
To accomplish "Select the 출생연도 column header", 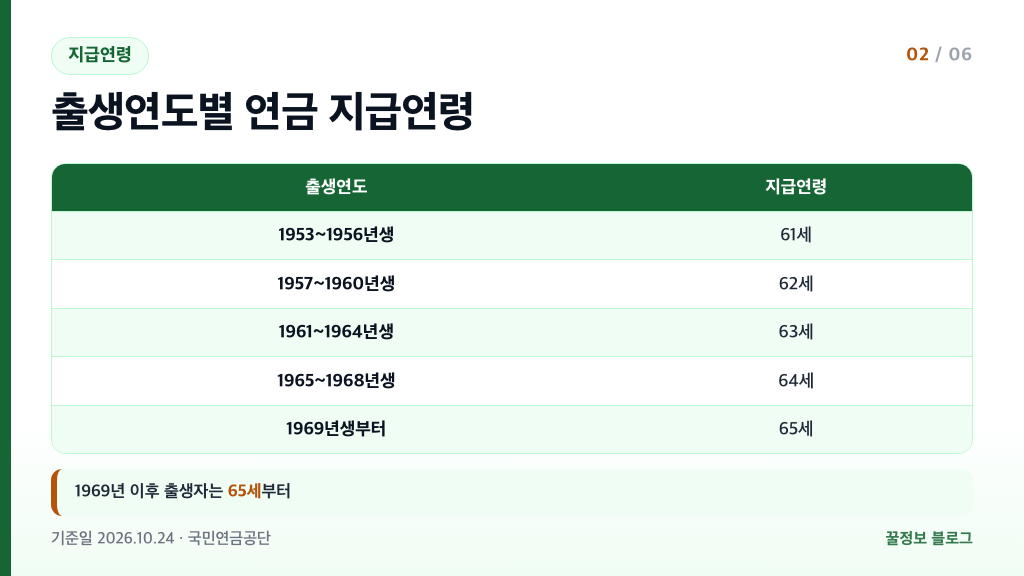I will [x=336, y=187].
